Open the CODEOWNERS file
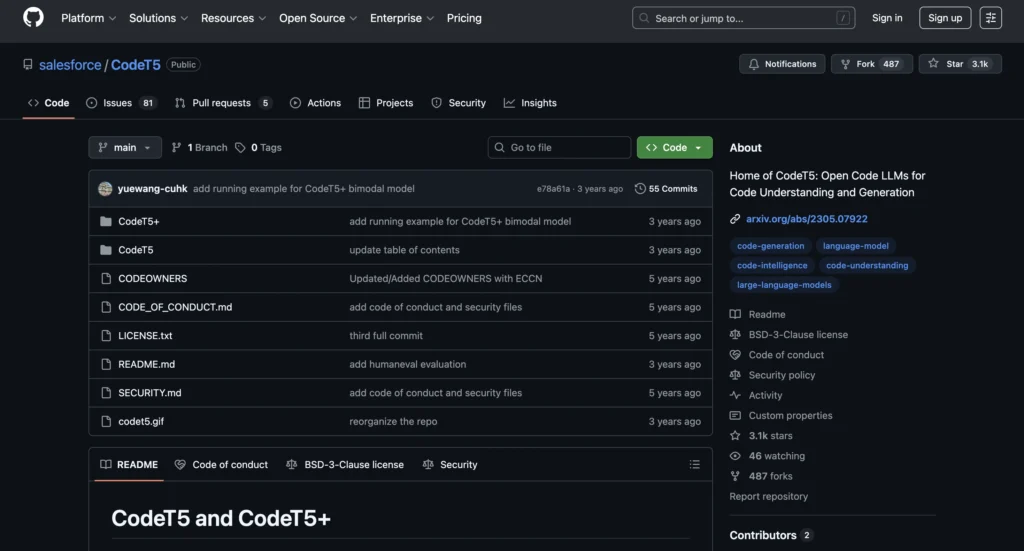The image size is (1024, 551). coord(152,279)
